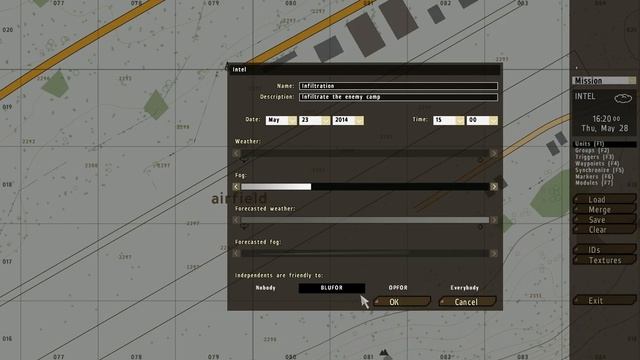Confirm the Intel dialog with OK
The height and width of the screenshot is (360, 640).
point(402,302)
